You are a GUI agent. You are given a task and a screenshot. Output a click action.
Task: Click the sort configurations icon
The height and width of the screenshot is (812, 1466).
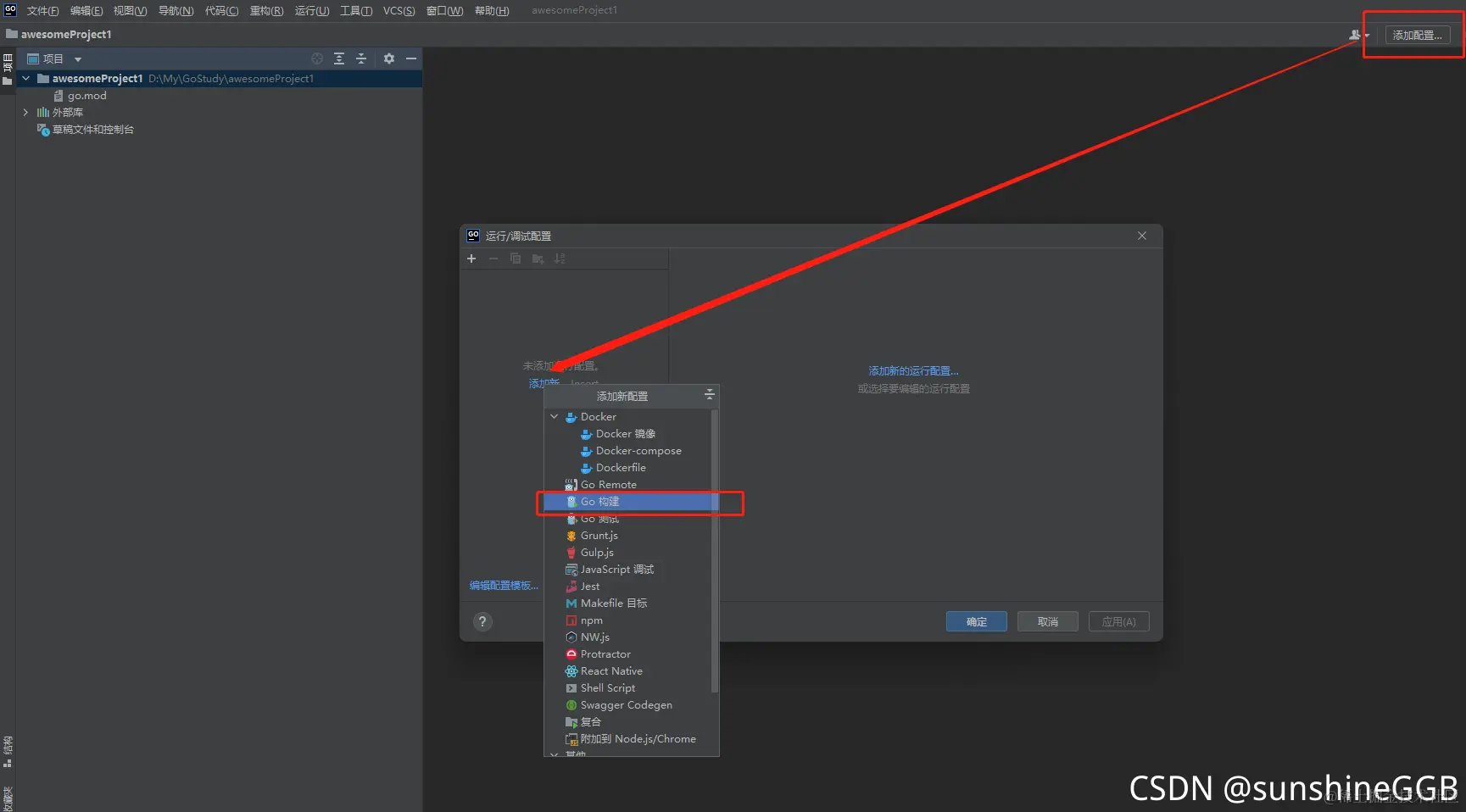[560, 259]
